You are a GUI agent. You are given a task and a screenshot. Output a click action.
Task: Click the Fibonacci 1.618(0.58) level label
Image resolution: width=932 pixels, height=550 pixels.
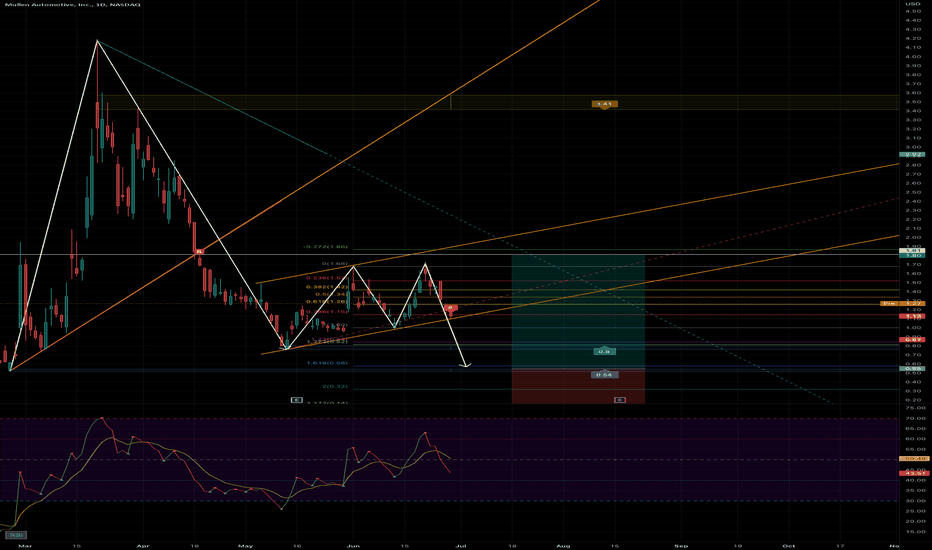click(327, 363)
